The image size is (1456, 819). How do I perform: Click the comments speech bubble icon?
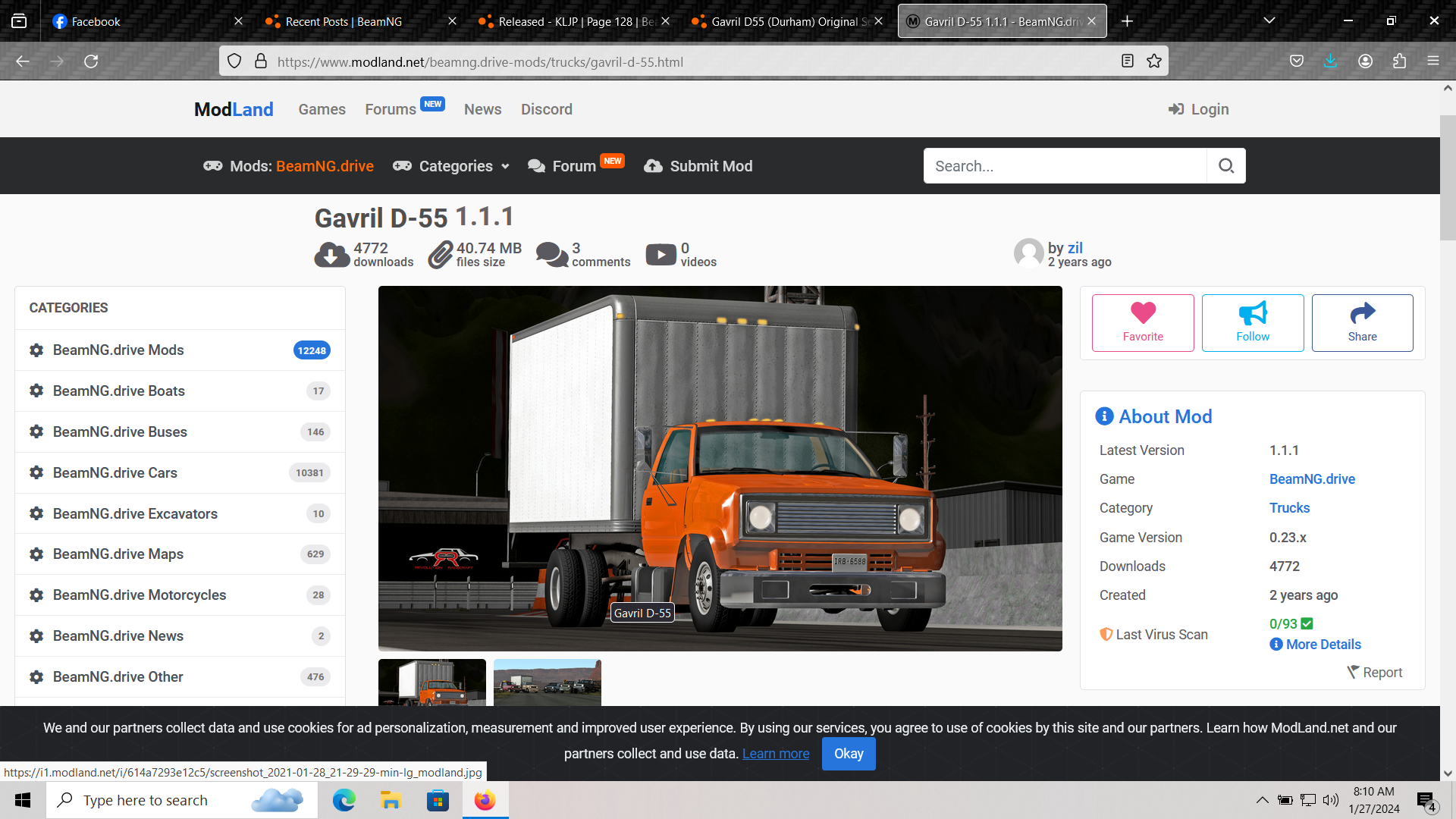(x=552, y=255)
